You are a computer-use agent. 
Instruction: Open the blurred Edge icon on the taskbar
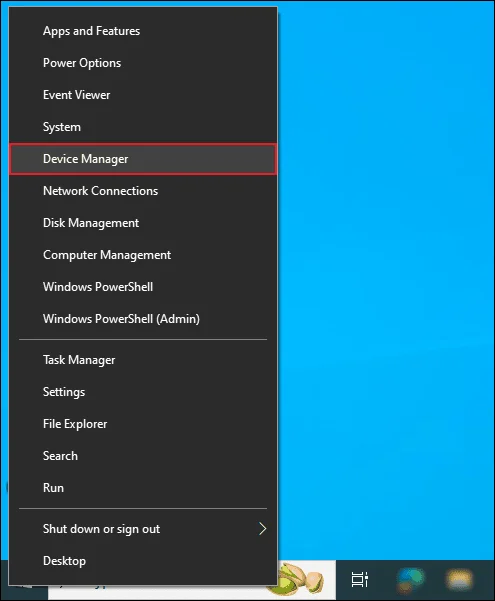pyautogui.click(x=410, y=579)
